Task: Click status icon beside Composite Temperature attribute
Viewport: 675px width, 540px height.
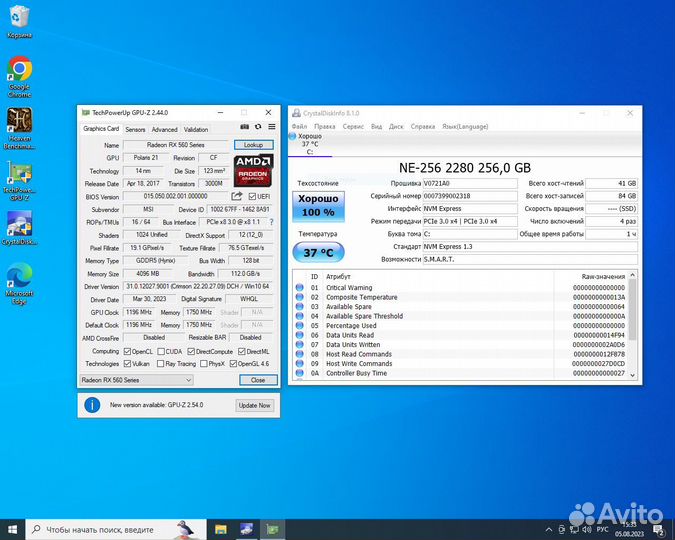Action: [x=300, y=297]
